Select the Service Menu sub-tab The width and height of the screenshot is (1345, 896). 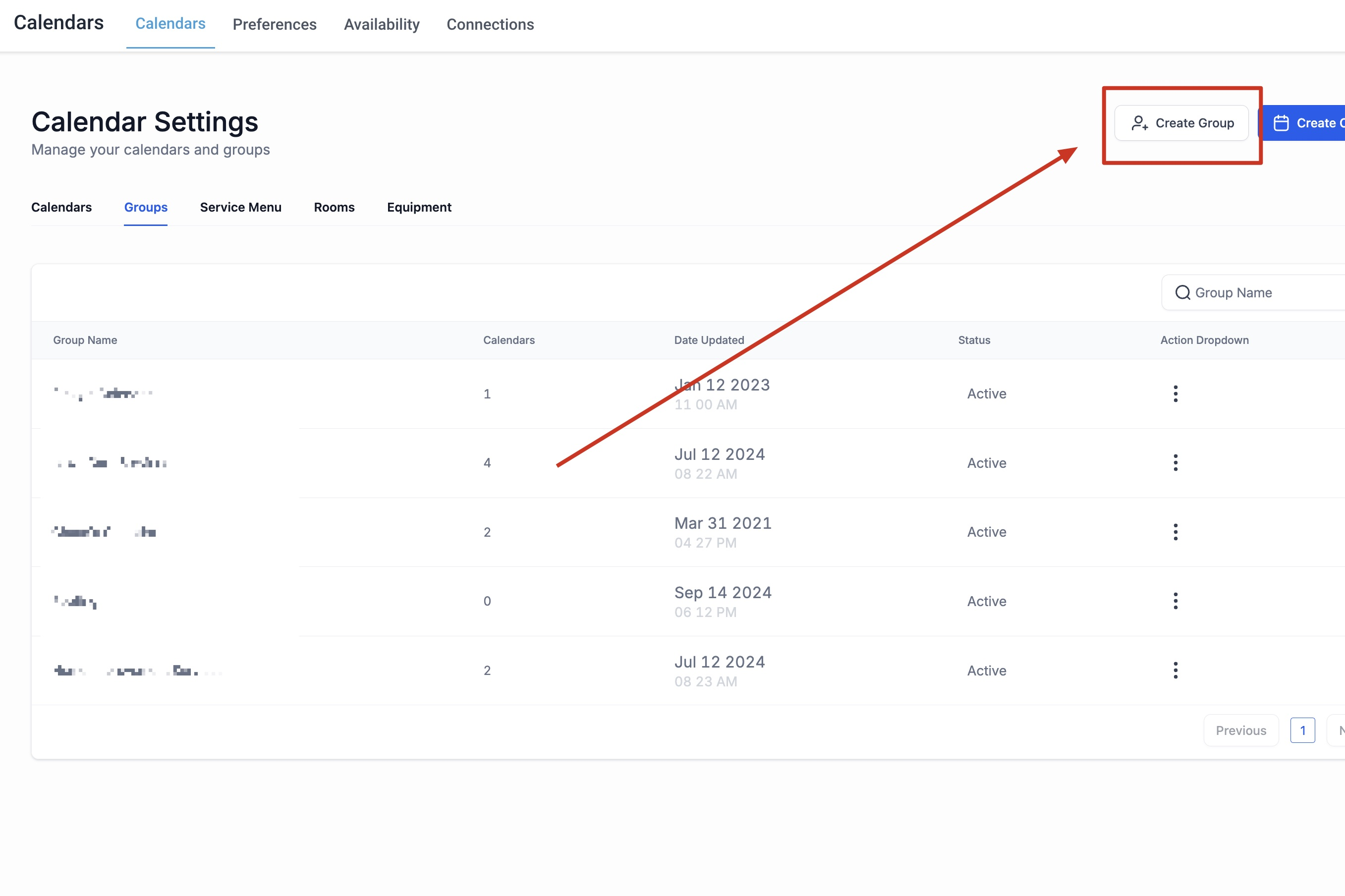(x=240, y=208)
